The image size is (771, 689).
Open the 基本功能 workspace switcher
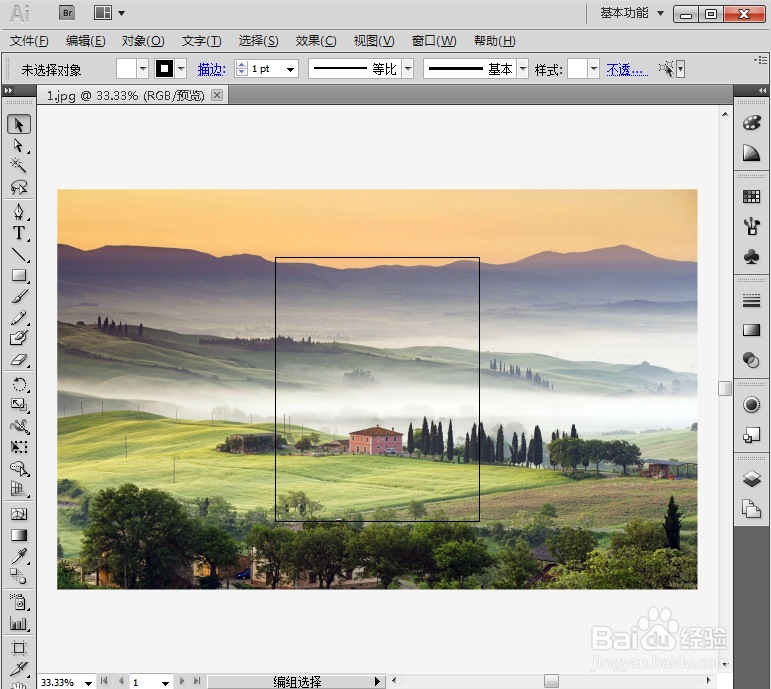click(632, 13)
